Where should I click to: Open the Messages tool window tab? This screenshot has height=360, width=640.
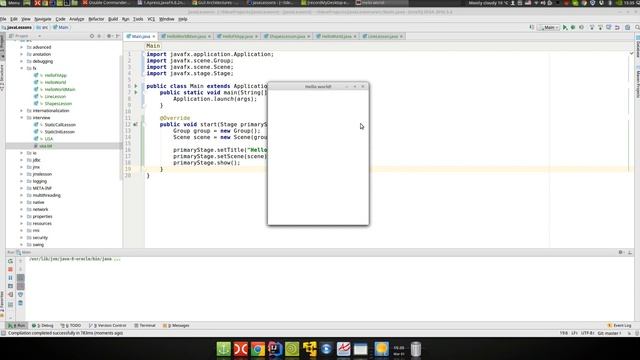[176, 326]
